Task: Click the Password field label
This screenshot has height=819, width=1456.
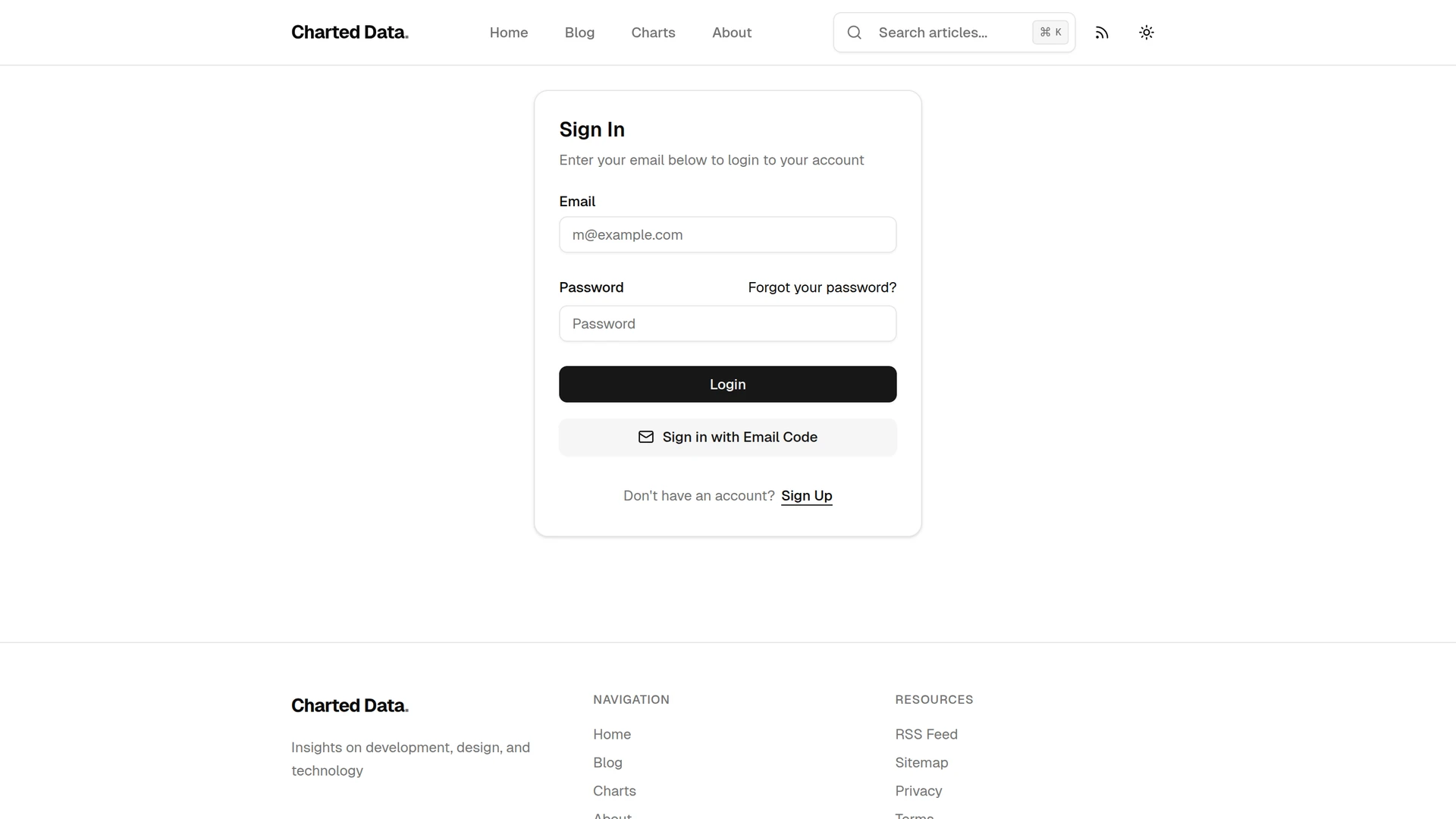Action: click(x=591, y=287)
